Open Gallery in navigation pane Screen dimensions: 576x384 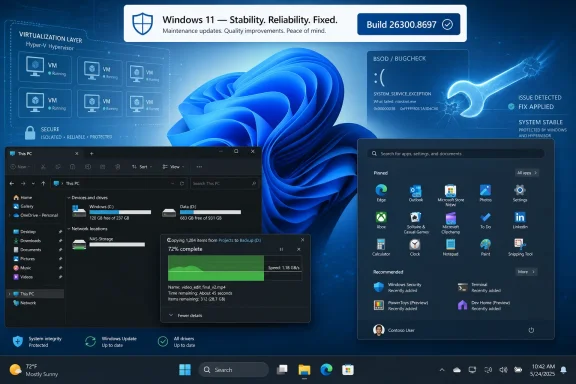click(x=24, y=206)
